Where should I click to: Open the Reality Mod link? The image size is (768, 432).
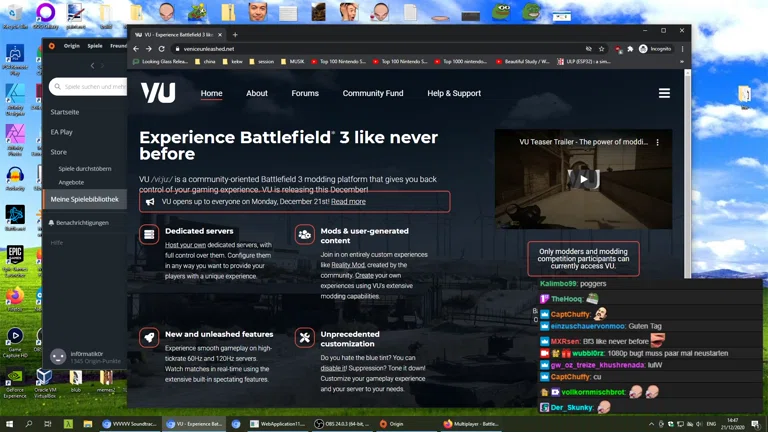tap(348, 265)
